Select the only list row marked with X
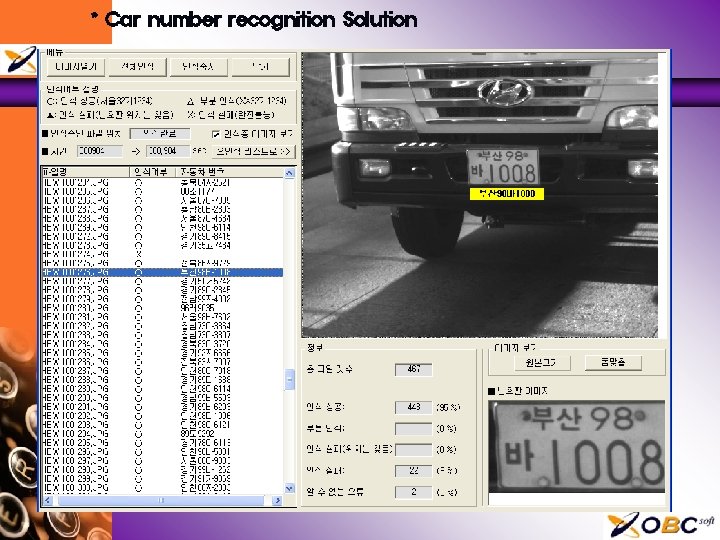The width and height of the screenshot is (720, 540). tap(162, 254)
